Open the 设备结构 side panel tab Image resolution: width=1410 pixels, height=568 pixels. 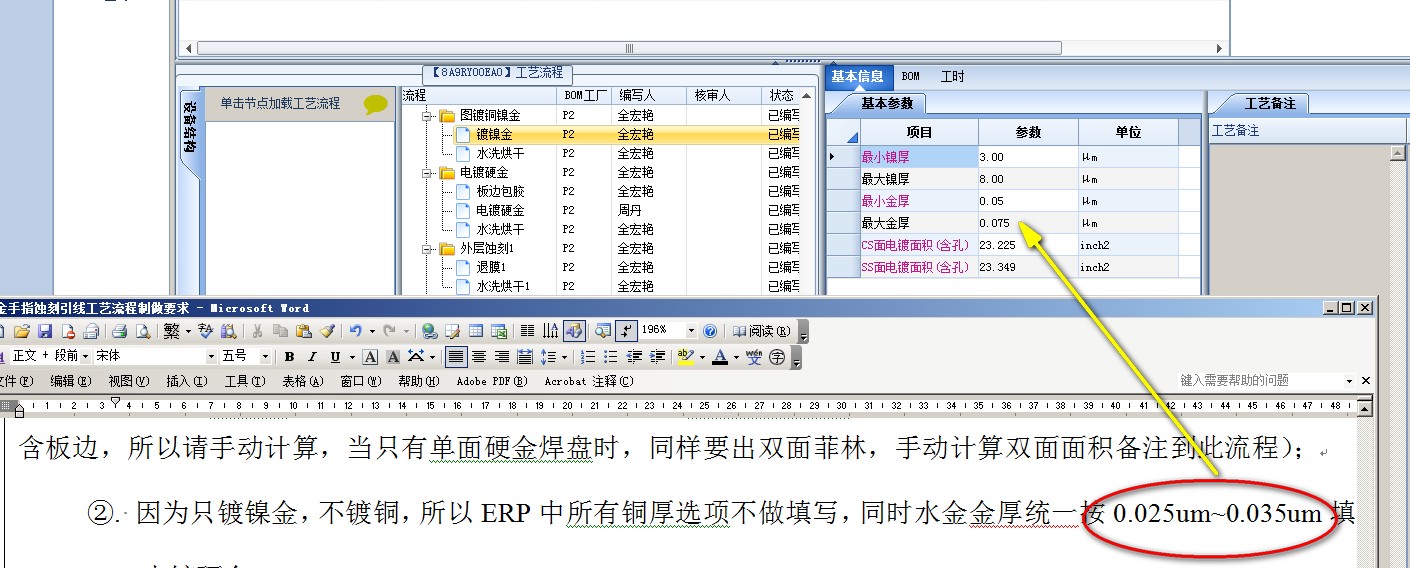(189, 128)
